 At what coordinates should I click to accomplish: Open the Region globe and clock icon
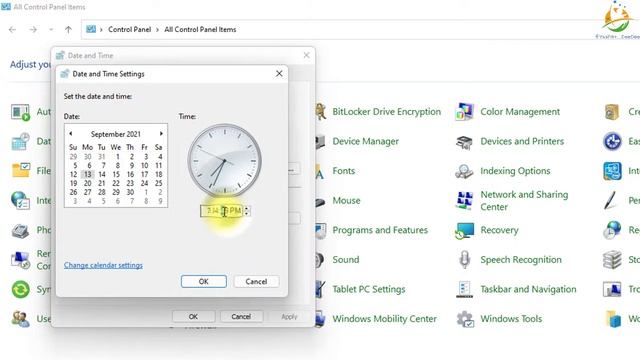point(612,230)
